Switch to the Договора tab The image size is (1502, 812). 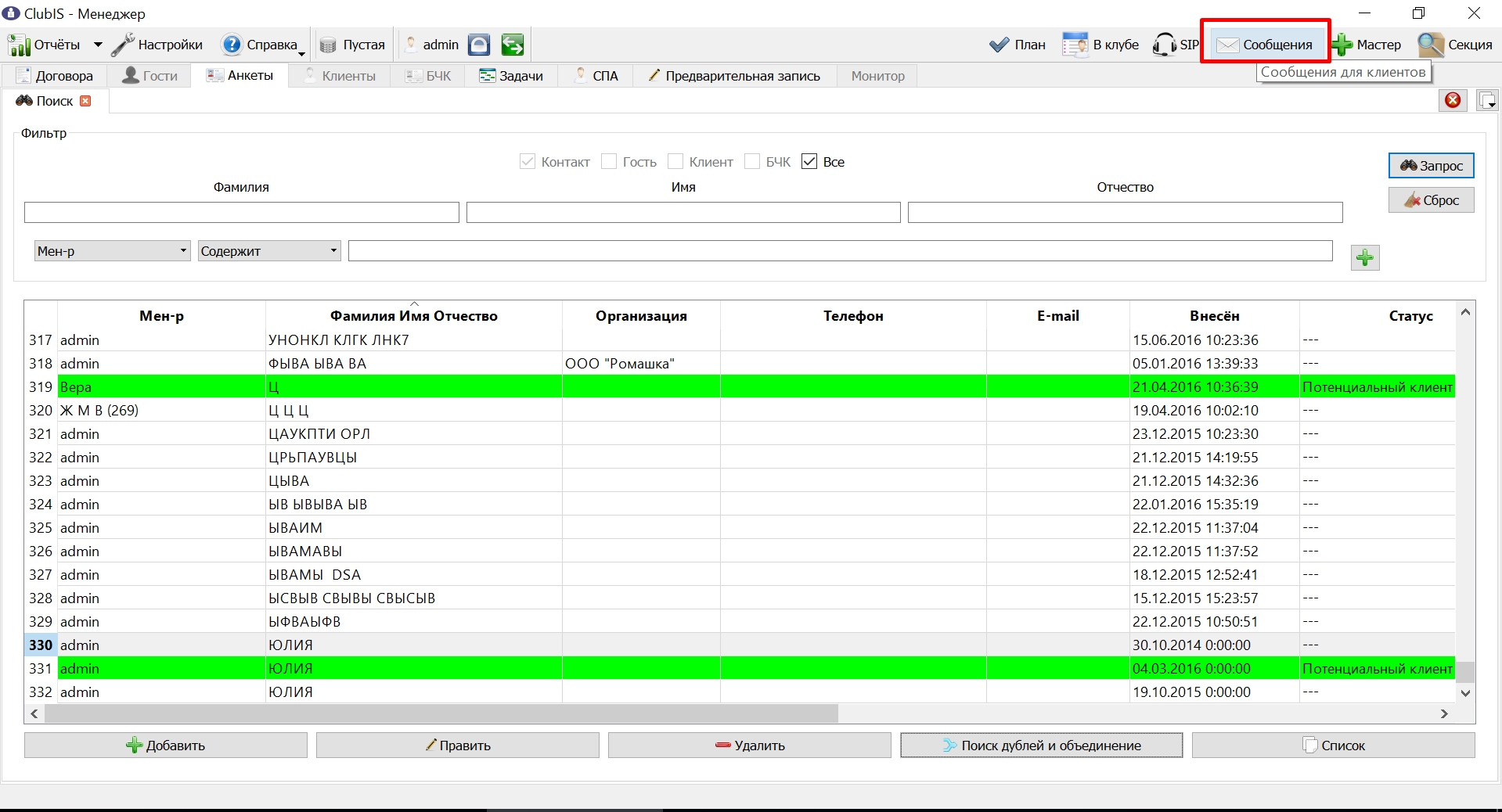[55, 76]
